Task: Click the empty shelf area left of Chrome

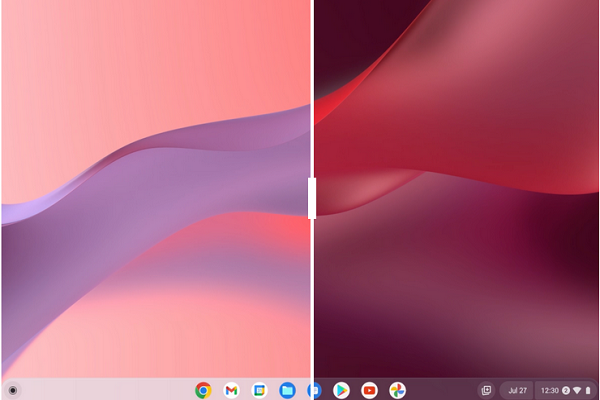Action: pos(100,390)
